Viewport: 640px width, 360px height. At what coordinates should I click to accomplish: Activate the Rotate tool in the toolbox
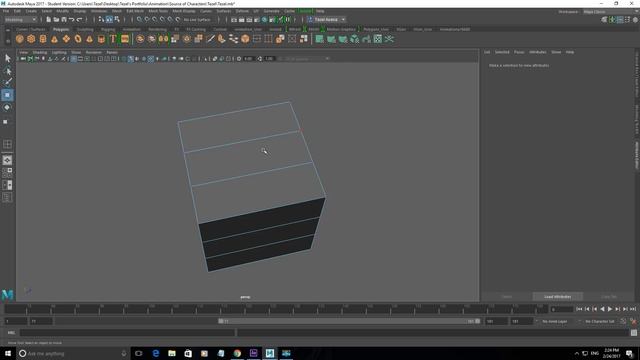coord(7,107)
